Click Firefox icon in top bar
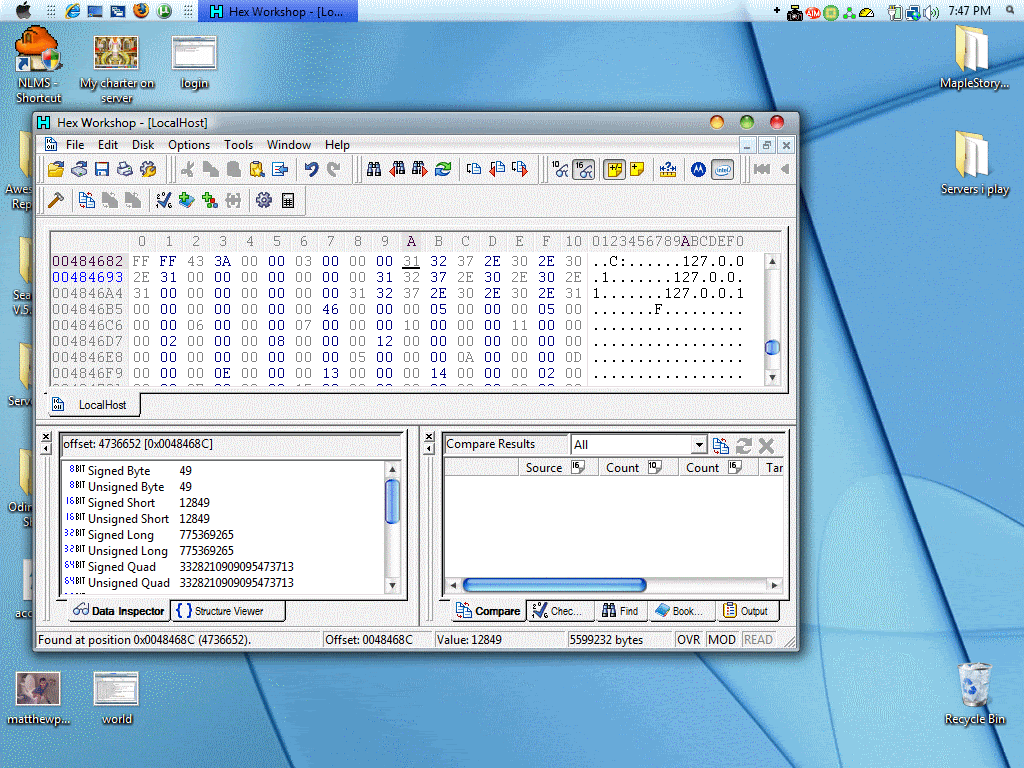The width and height of the screenshot is (1024, 768). (x=140, y=10)
